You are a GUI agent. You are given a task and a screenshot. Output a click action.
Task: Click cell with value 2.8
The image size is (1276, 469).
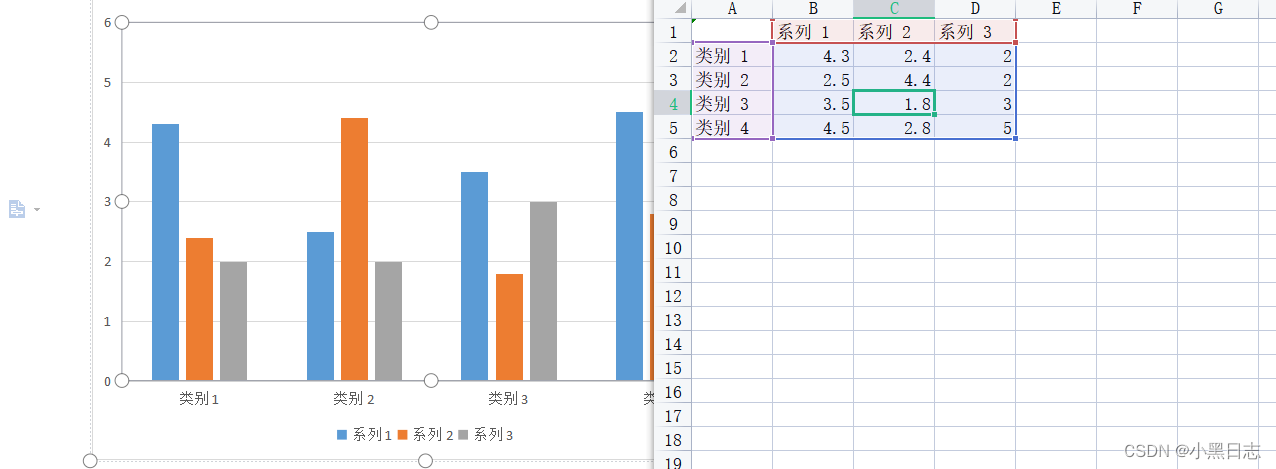tap(894, 127)
